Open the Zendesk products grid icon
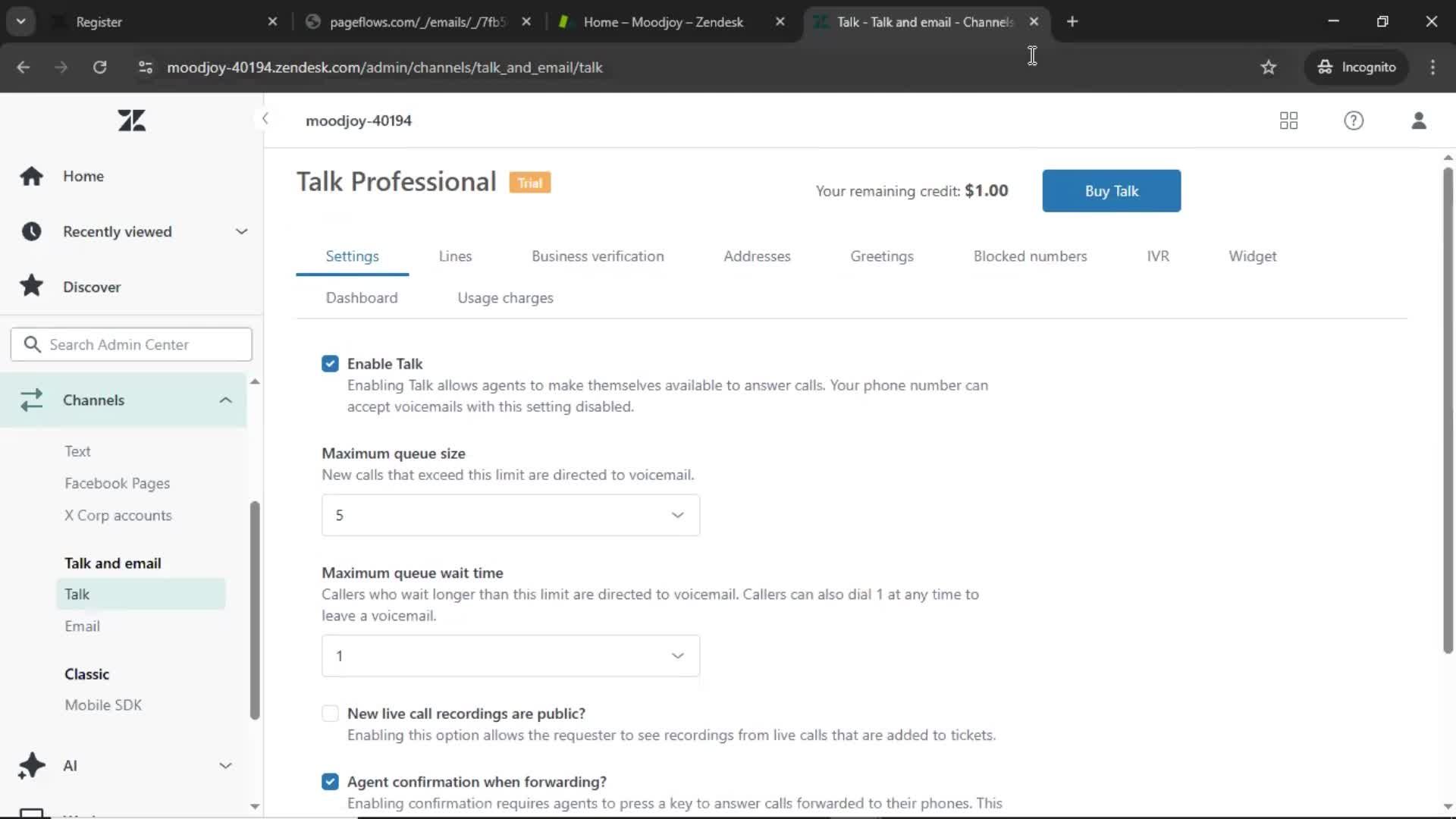Image resolution: width=1456 pixels, height=819 pixels. tap(1288, 121)
